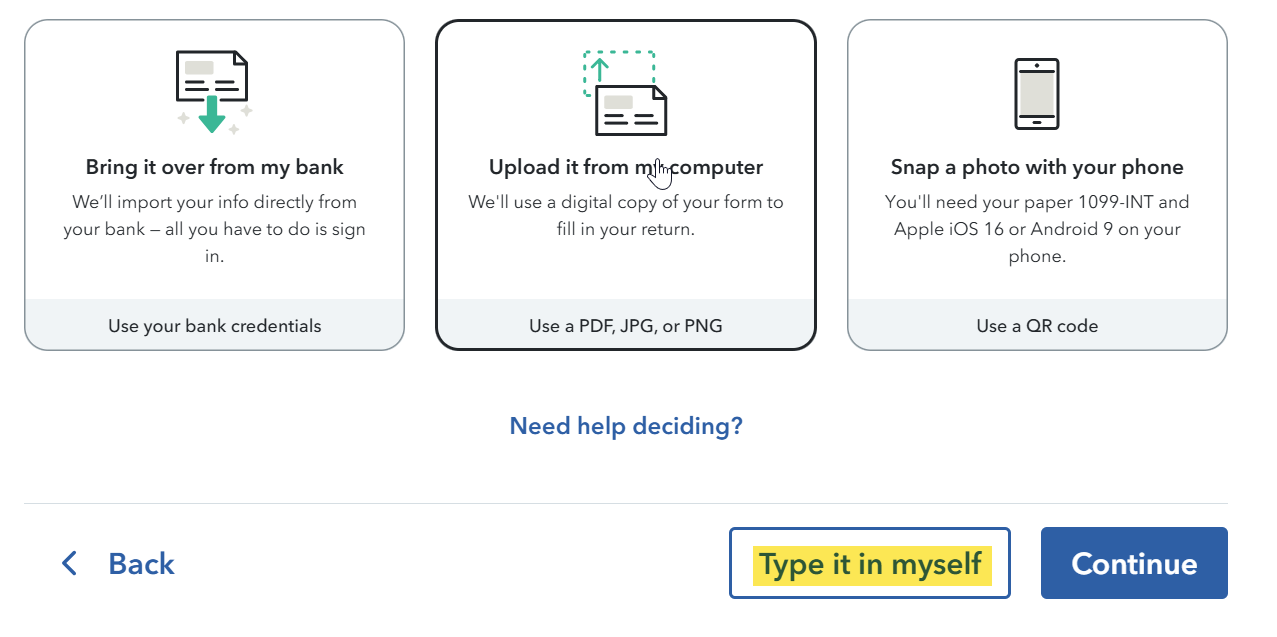Click the smartphone icon
The height and width of the screenshot is (637, 1277).
click(1037, 93)
